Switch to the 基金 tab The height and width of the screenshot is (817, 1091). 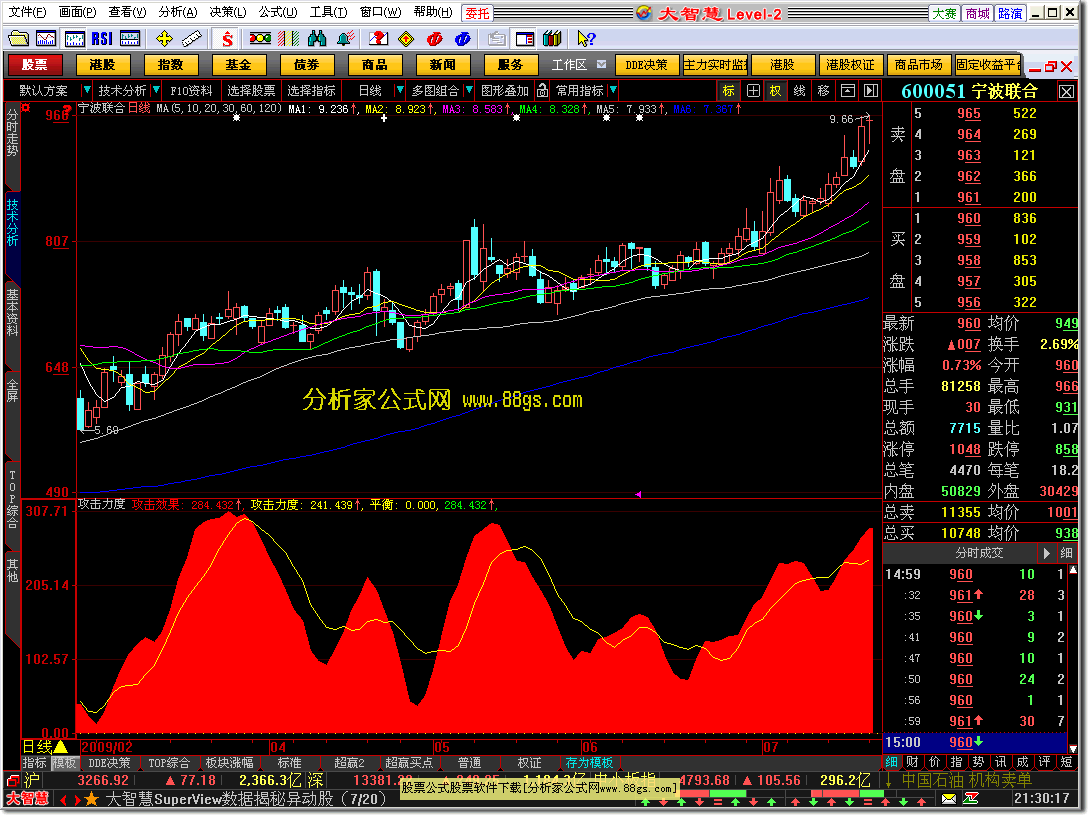238,65
